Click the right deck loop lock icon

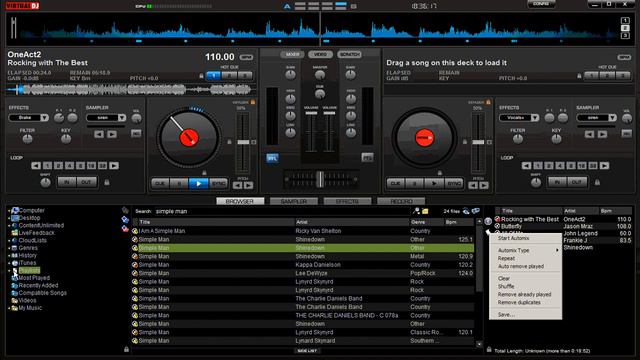597,182
